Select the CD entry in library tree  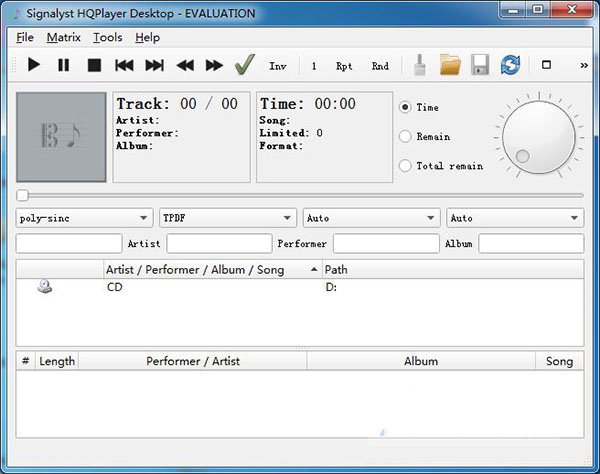[115, 287]
